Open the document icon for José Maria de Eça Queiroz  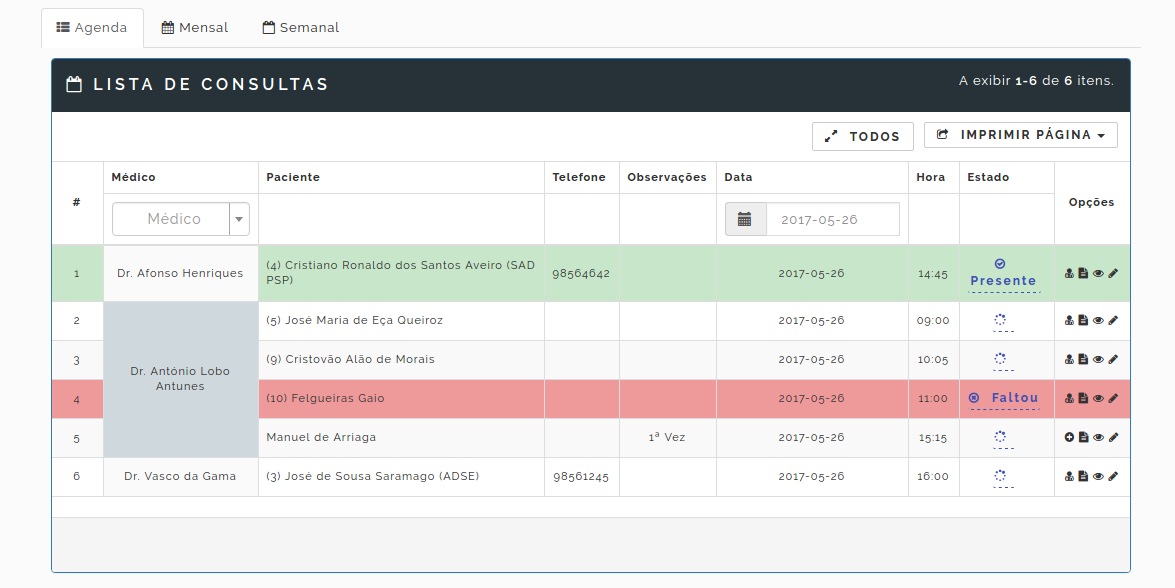click(x=1083, y=321)
